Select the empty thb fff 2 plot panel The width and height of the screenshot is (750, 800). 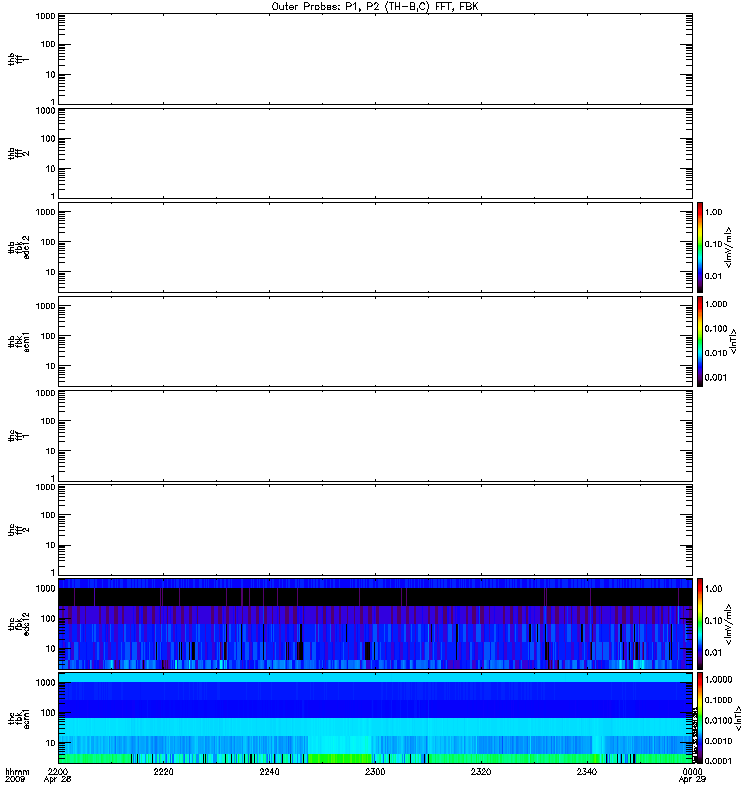(x=375, y=154)
